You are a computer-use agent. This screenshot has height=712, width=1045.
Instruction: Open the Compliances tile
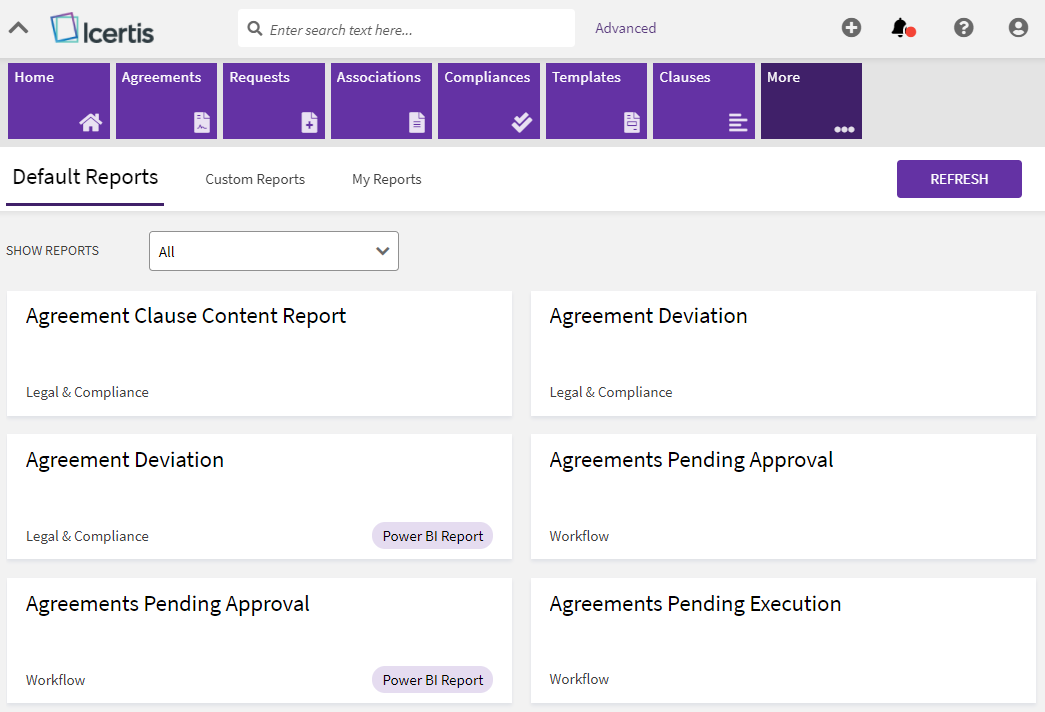(x=488, y=101)
